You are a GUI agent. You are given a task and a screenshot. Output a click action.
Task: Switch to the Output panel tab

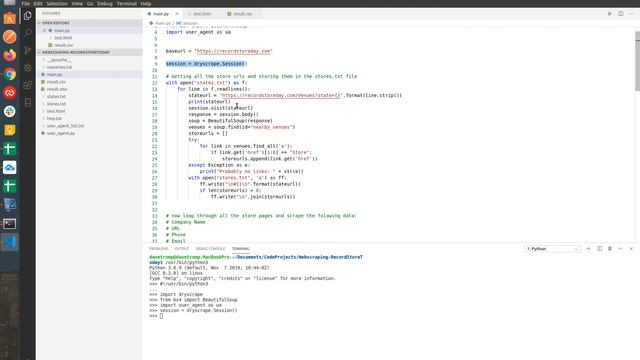point(182,249)
